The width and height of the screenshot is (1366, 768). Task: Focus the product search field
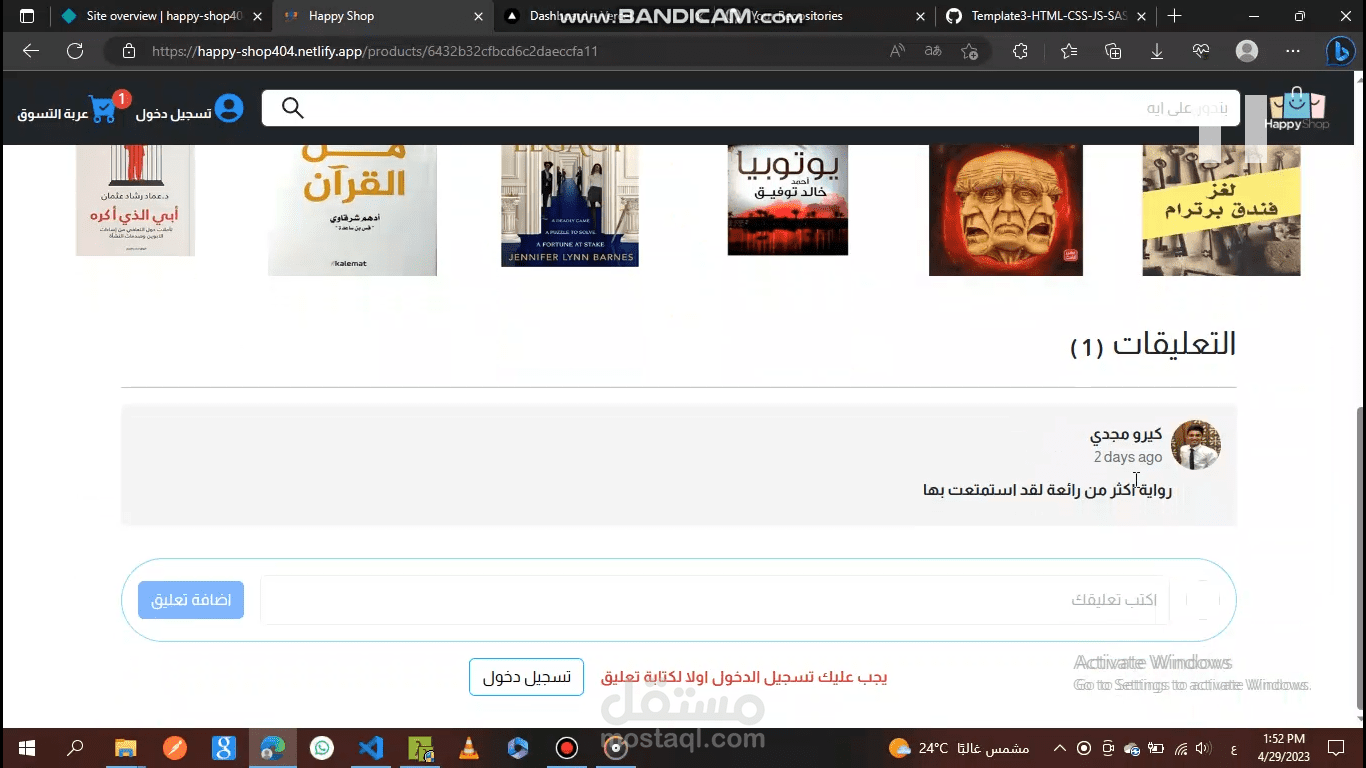tap(751, 108)
